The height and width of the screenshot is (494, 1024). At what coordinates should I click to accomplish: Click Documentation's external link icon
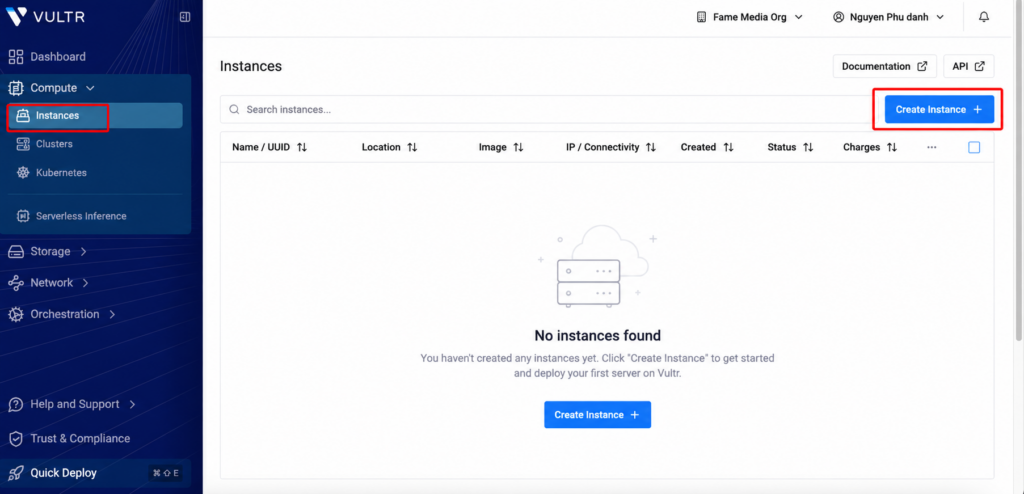922,66
